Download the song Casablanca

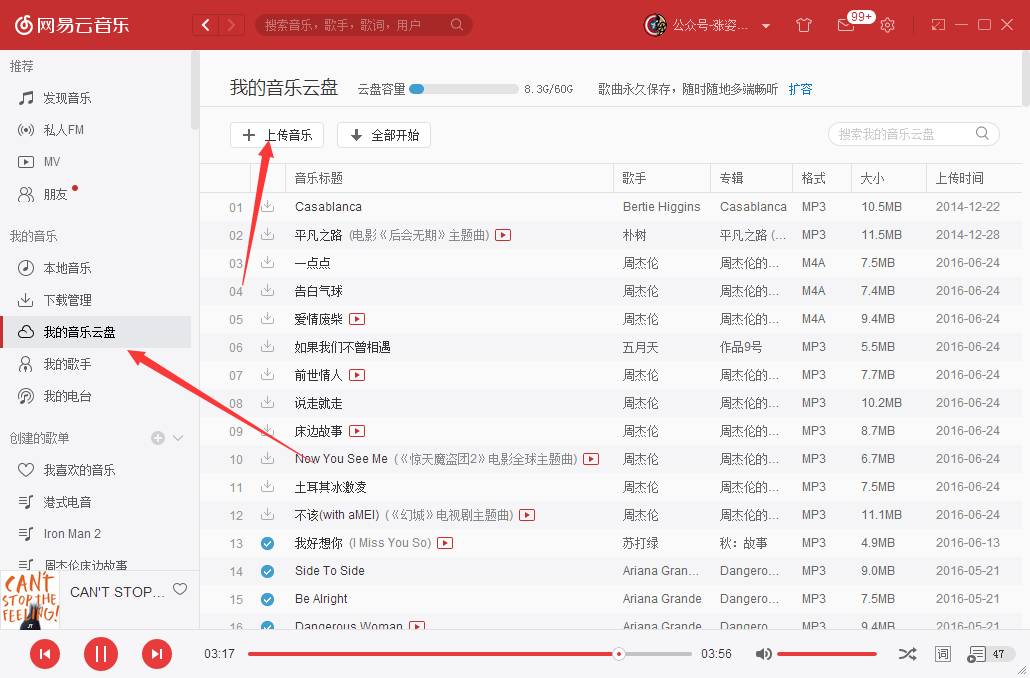[267, 206]
